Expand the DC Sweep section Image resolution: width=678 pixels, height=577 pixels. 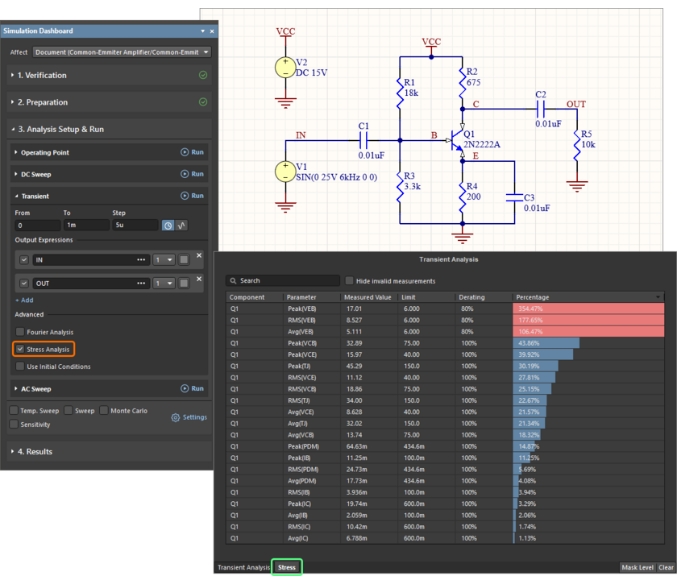tap(16, 174)
